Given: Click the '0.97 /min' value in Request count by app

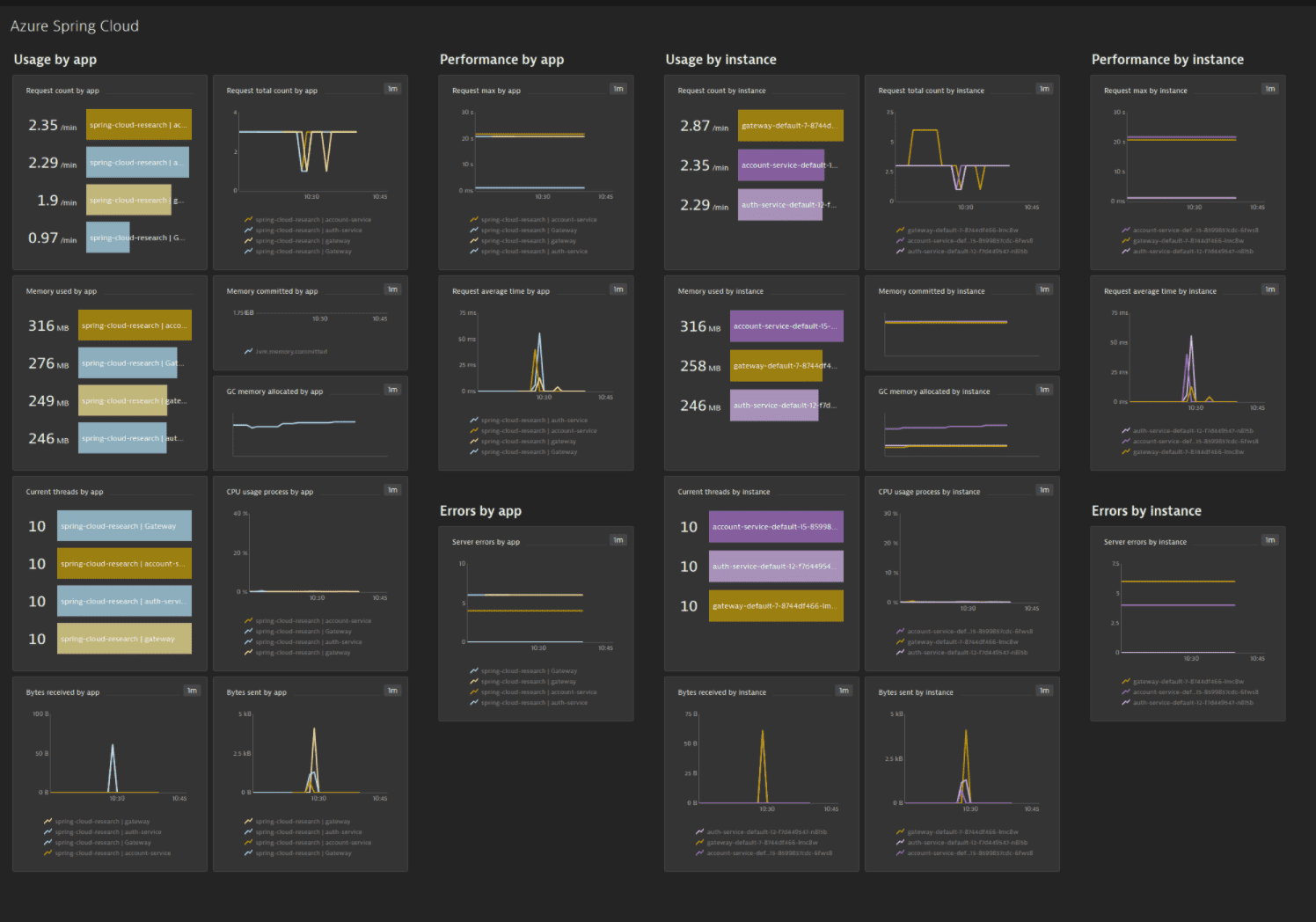Looking at the screenshot, I should [52, 238].
